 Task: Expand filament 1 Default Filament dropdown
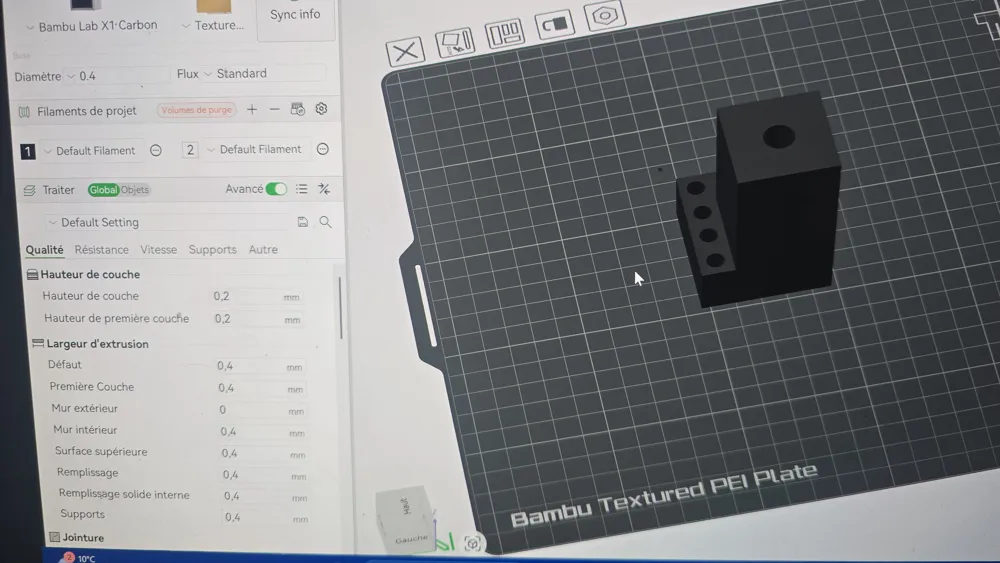point(89,151)
